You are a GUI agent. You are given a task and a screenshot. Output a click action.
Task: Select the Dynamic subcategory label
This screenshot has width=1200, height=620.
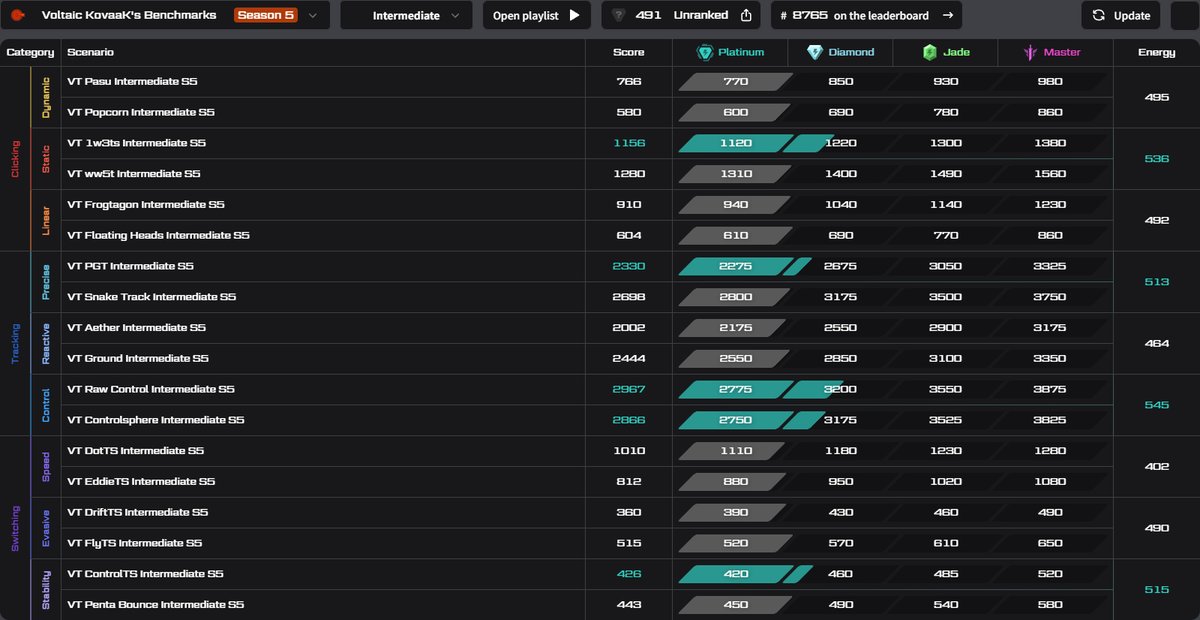46,97
